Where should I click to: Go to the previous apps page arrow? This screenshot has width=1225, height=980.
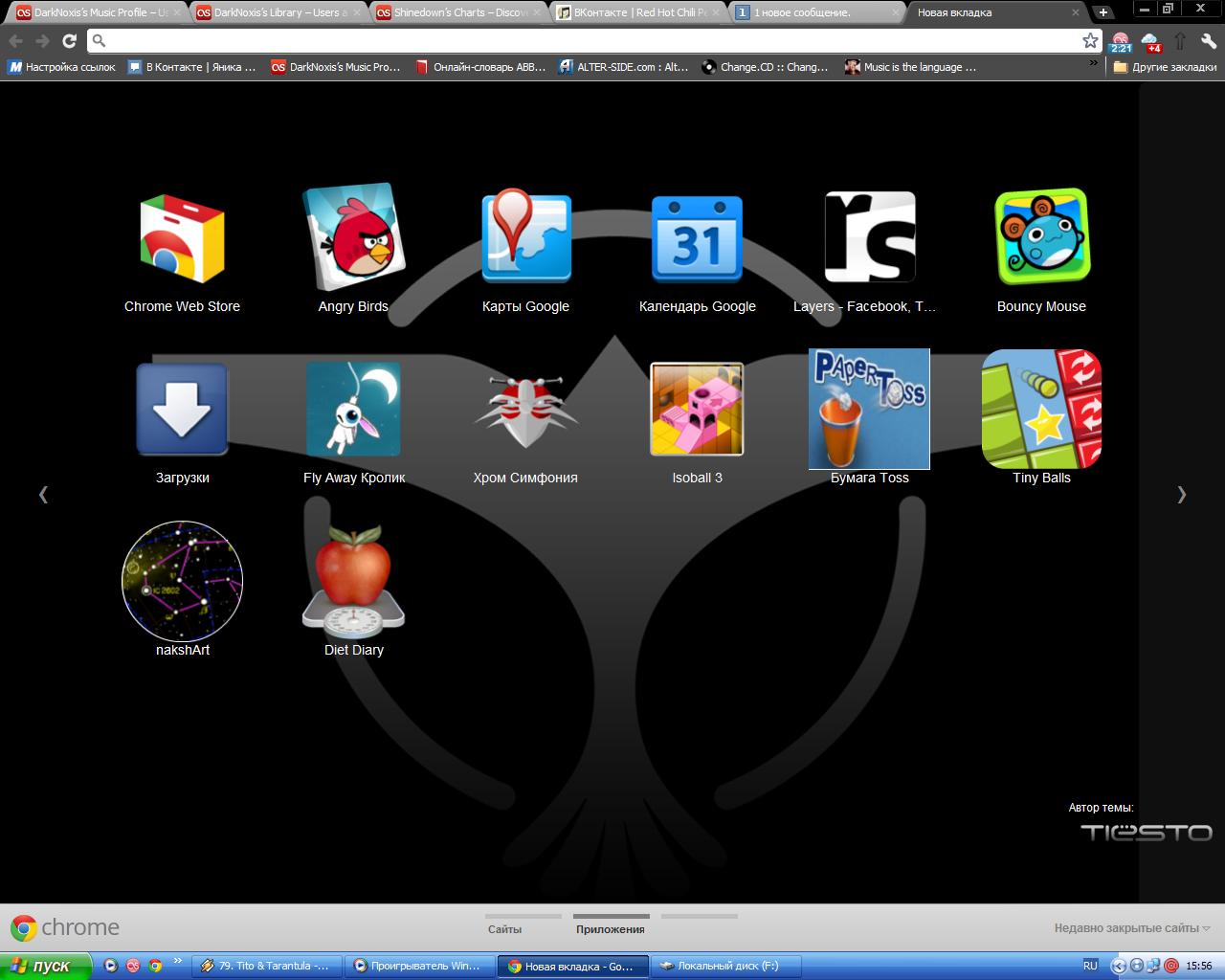pos(43,495)
